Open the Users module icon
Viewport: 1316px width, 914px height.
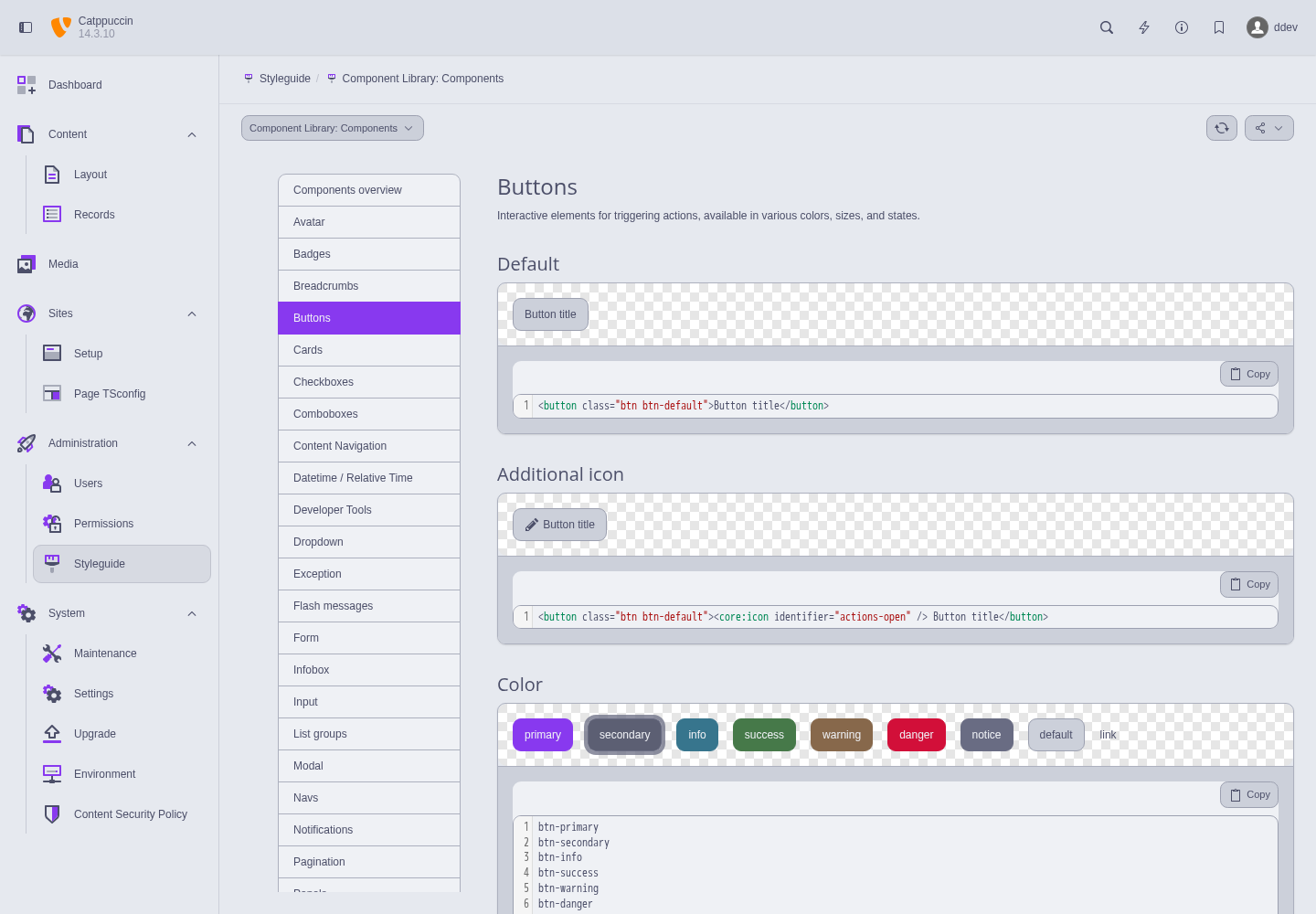52,484
